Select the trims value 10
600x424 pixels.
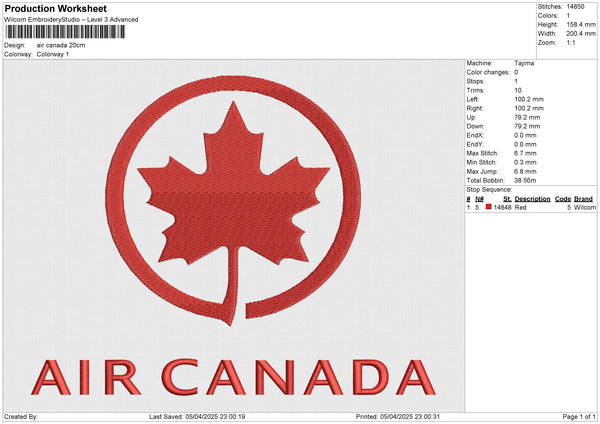pyautogui.click(x=518, y=90)
